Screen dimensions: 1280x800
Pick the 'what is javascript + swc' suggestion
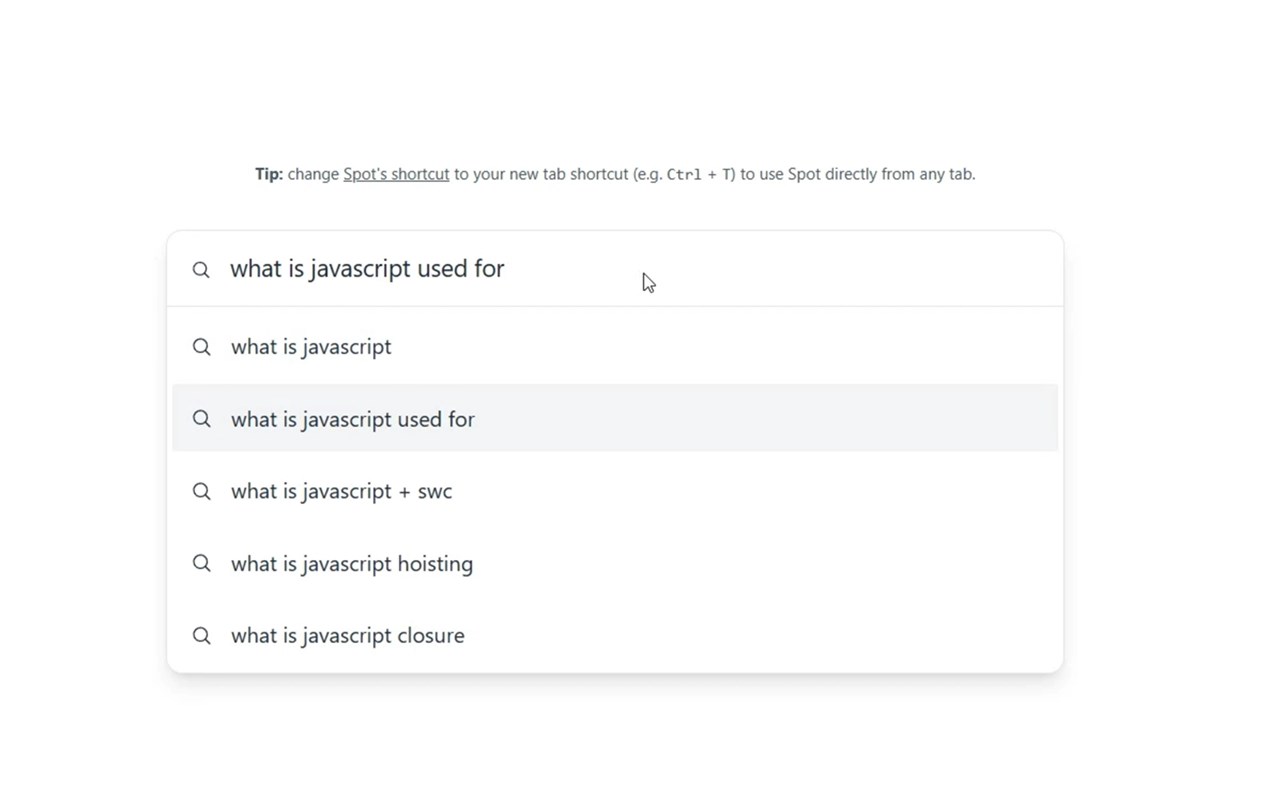click(341, 491)
